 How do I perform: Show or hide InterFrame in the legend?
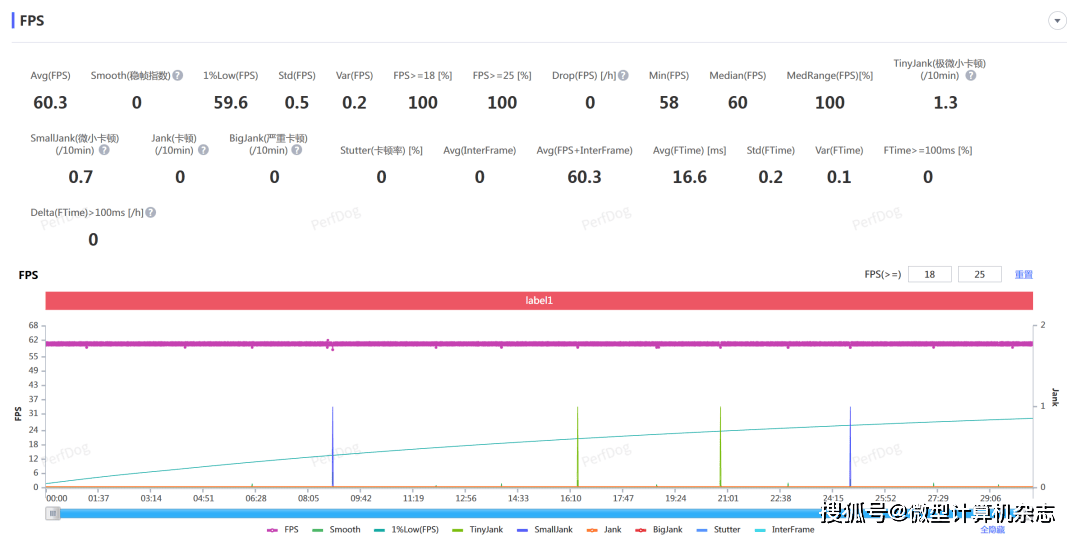click(786, 529)
